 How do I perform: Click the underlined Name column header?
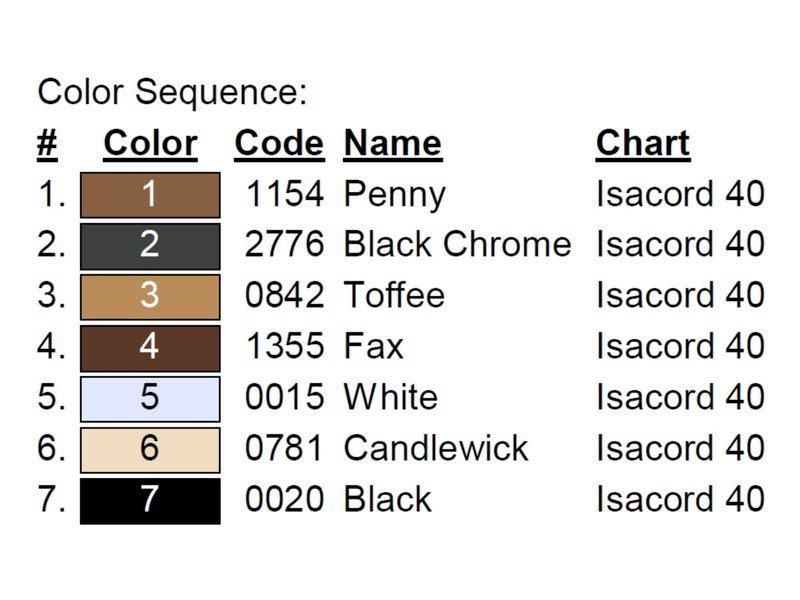click(393, 144)
